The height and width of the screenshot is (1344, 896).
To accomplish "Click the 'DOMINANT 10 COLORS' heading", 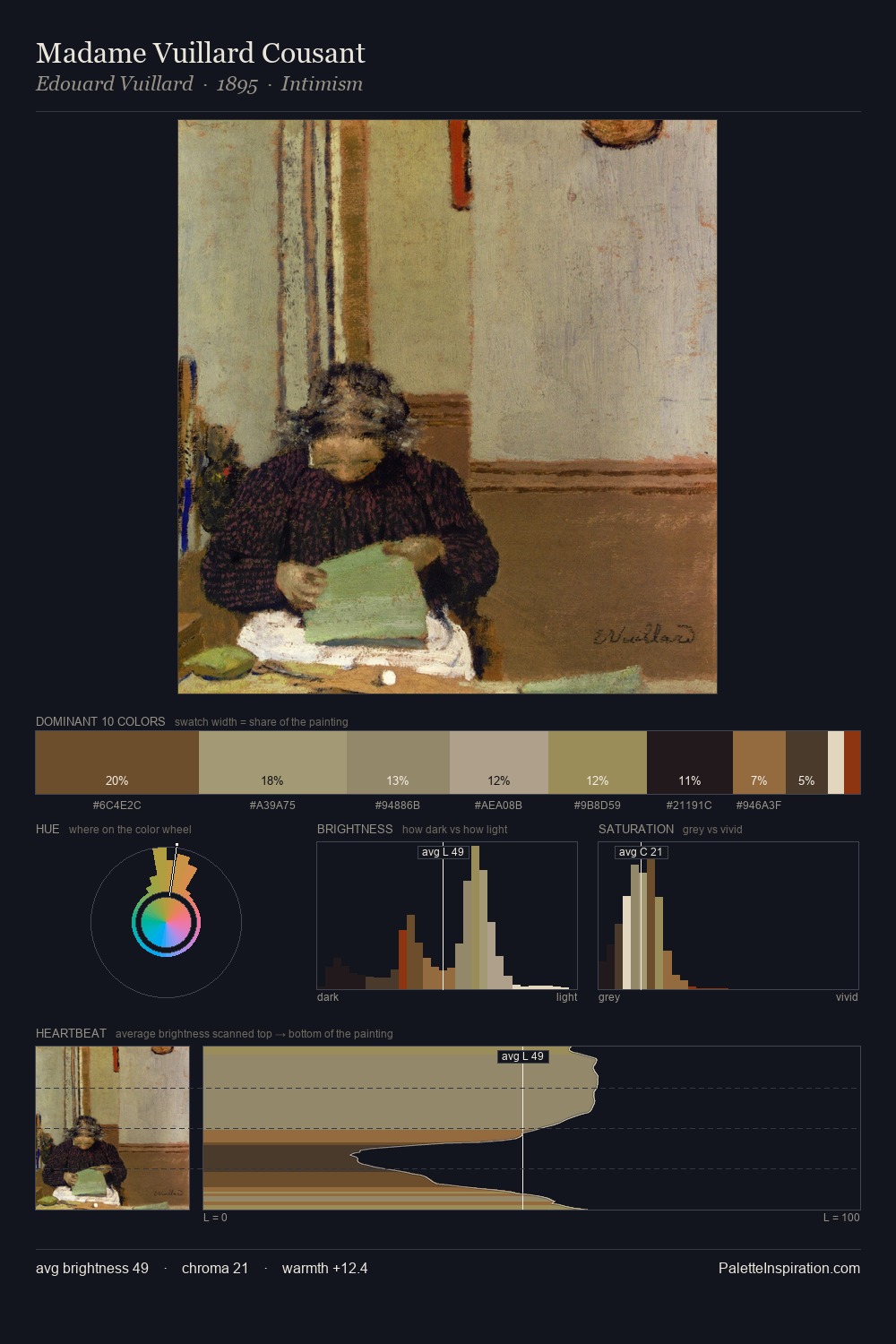I will click(x=100, y=721).
